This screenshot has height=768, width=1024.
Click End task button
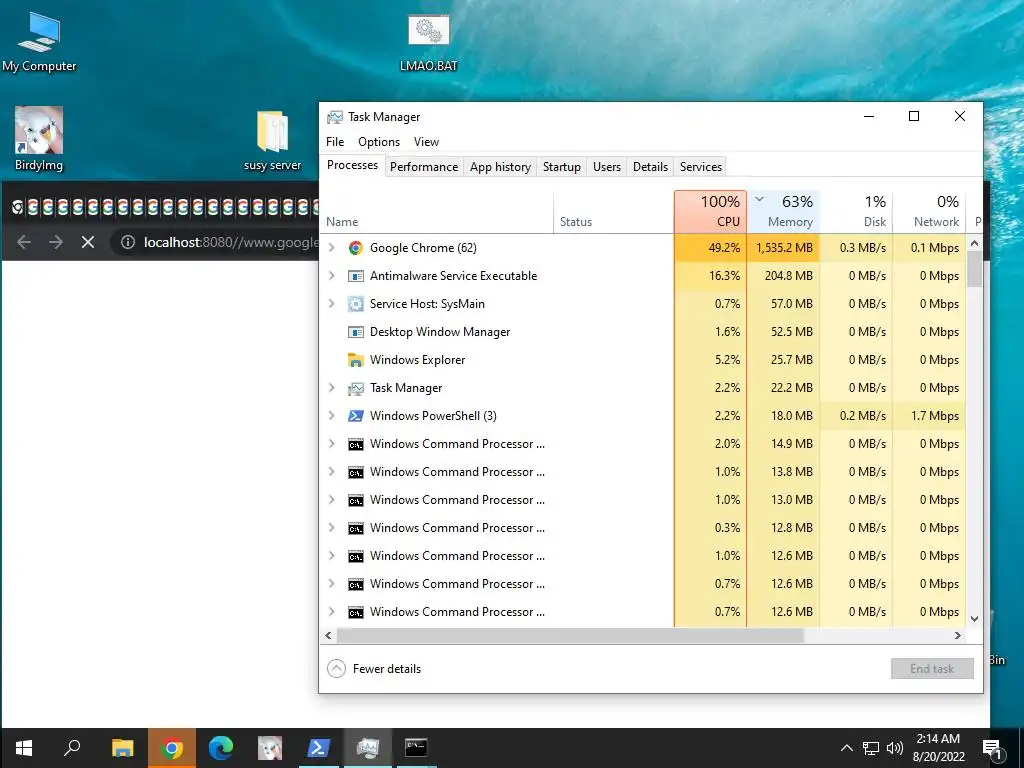pos(932,669)
